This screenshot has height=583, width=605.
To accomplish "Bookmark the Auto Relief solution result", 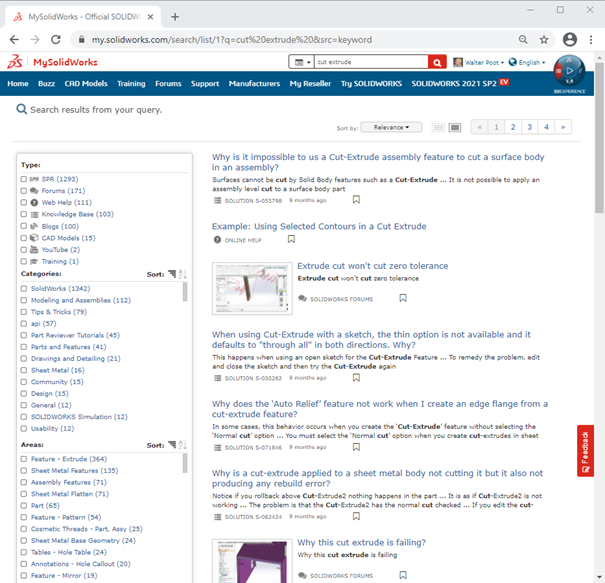I will pyautogui.click(x=356, y=447).
